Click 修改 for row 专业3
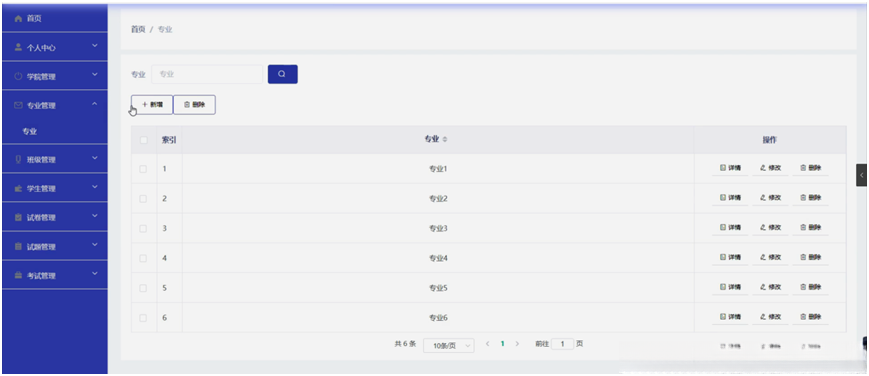The height and width of the screenshot is (376, 869). [770, 227]
